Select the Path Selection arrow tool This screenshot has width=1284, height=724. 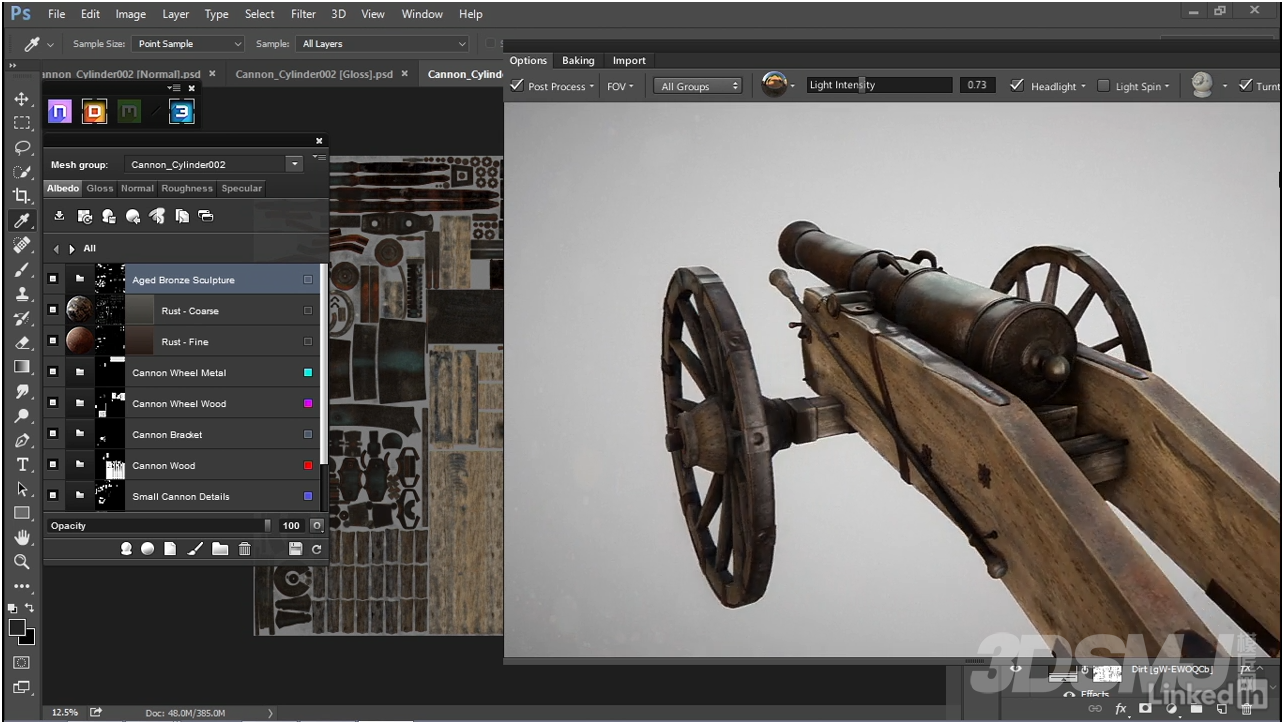[21, 489]
